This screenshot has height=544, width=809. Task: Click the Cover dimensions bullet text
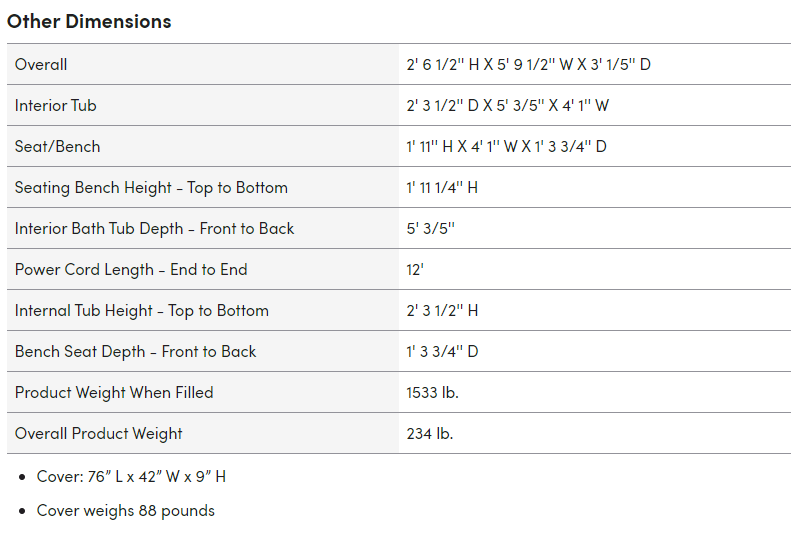[131, 477]
